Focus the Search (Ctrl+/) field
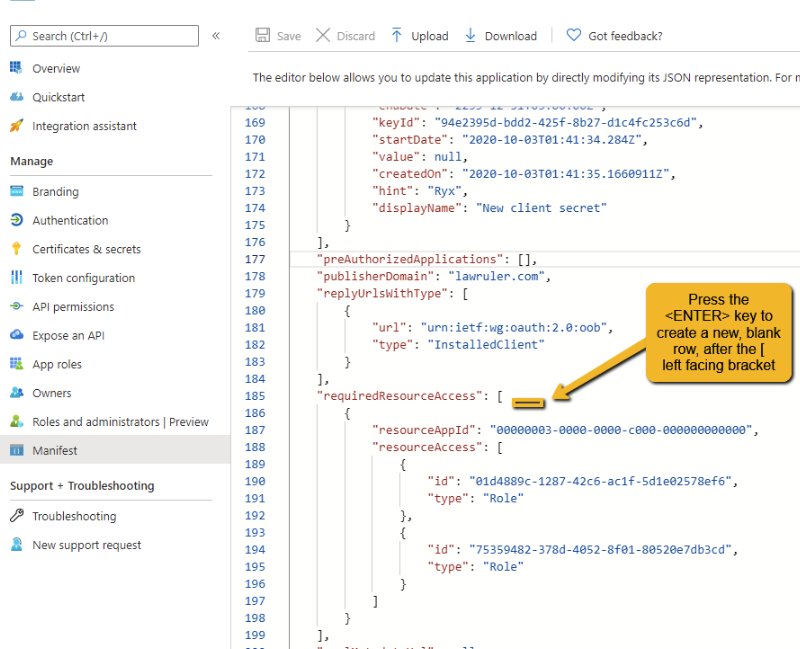Image resolution: width=800 pixels, height=649 pixels. (x=104, y=36)
